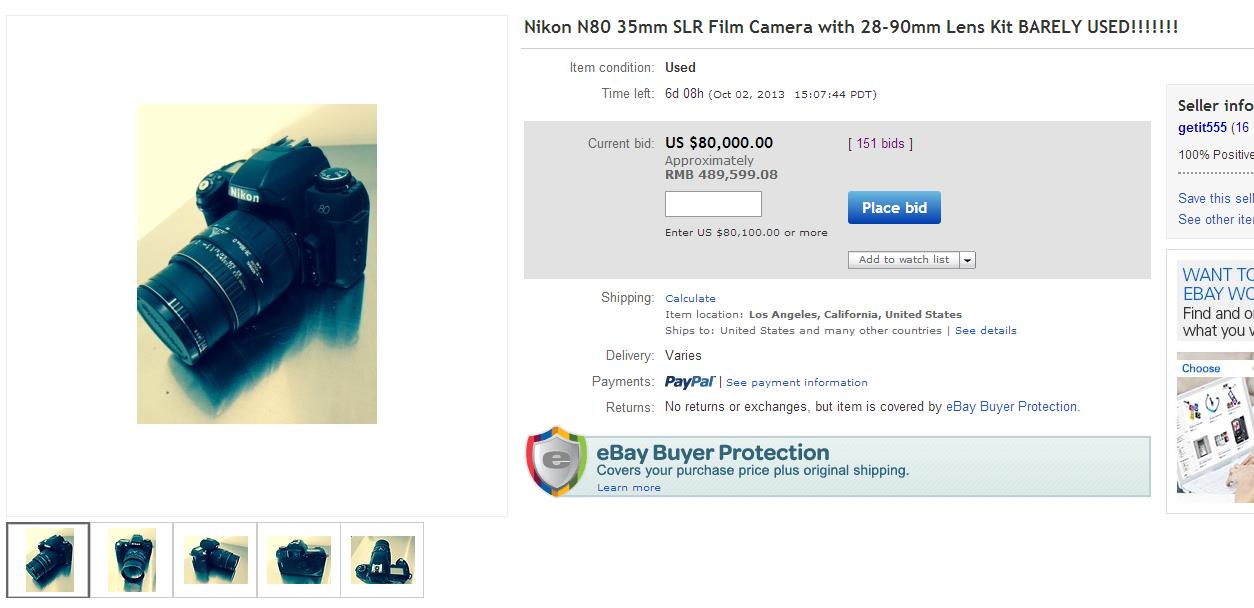
Task: Open the fourth camera thumbnail photo
Action: 299,560
